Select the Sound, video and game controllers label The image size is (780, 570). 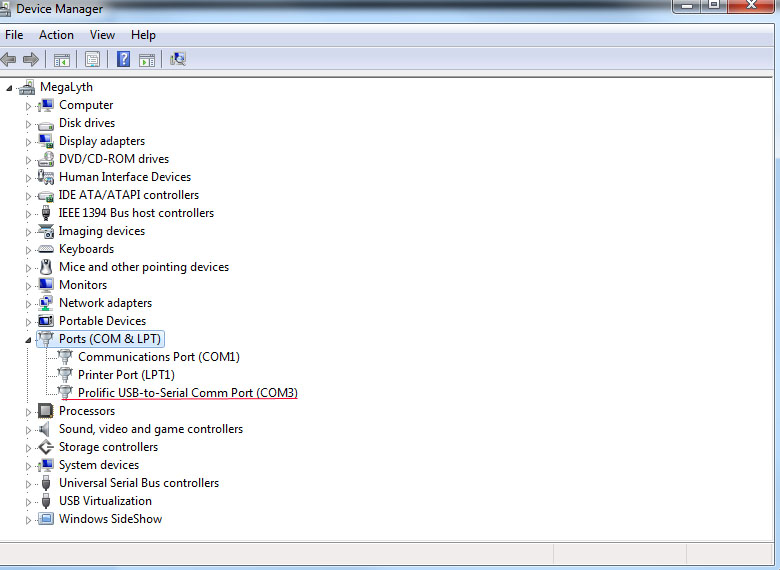coord(151,429)
